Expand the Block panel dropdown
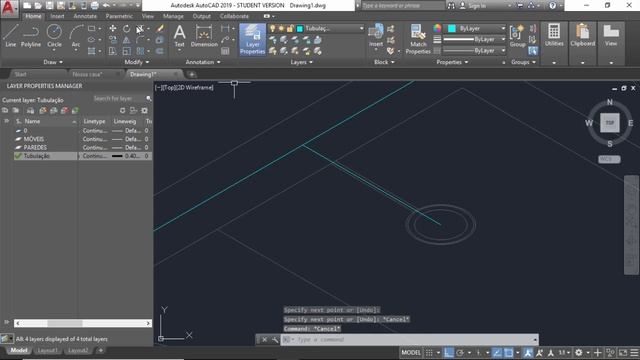The image size is (640, 360). pos(384,62)
